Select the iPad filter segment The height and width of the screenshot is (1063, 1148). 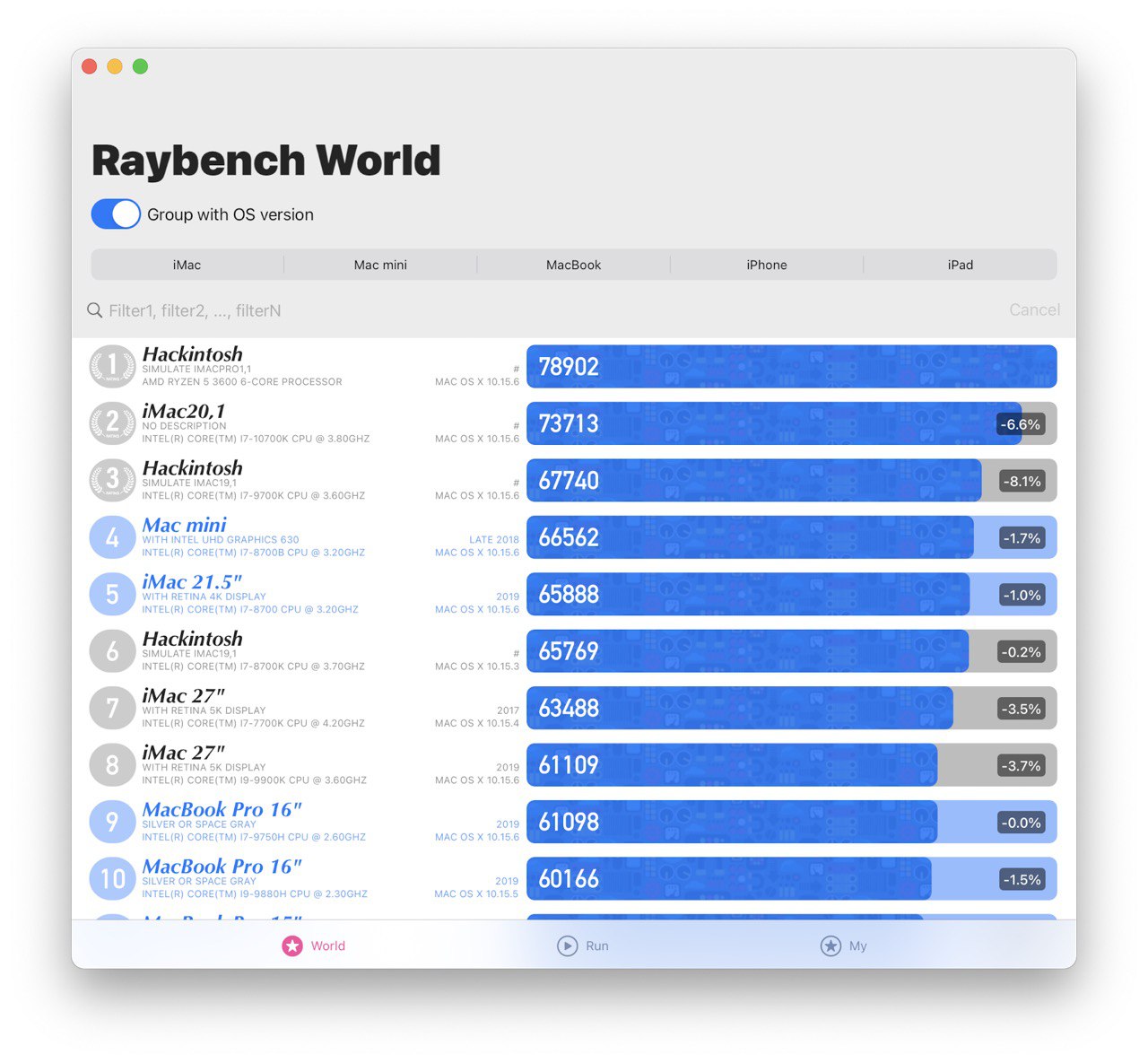961,265
